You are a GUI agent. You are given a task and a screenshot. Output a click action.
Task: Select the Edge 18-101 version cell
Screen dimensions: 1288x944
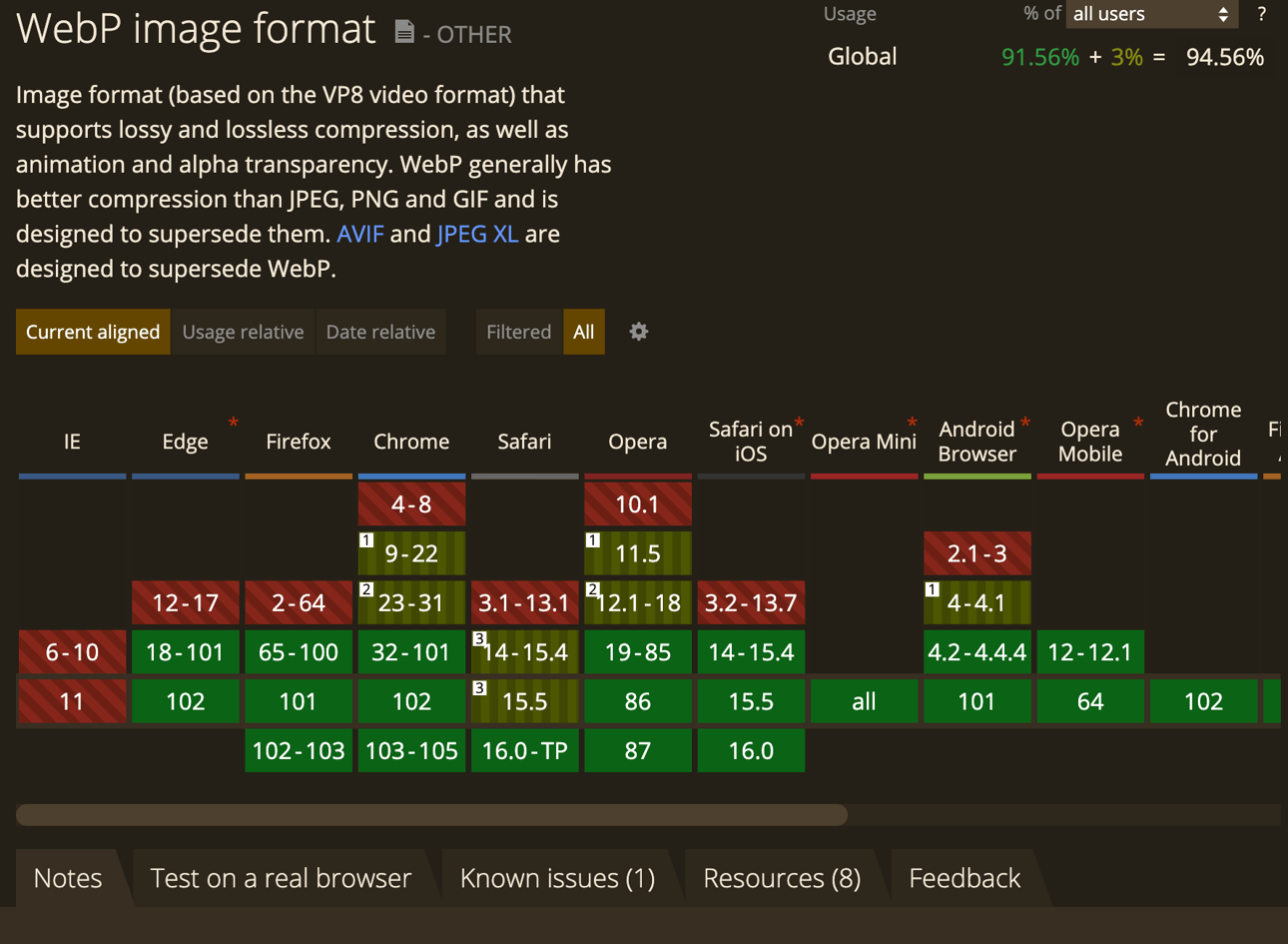186,652
